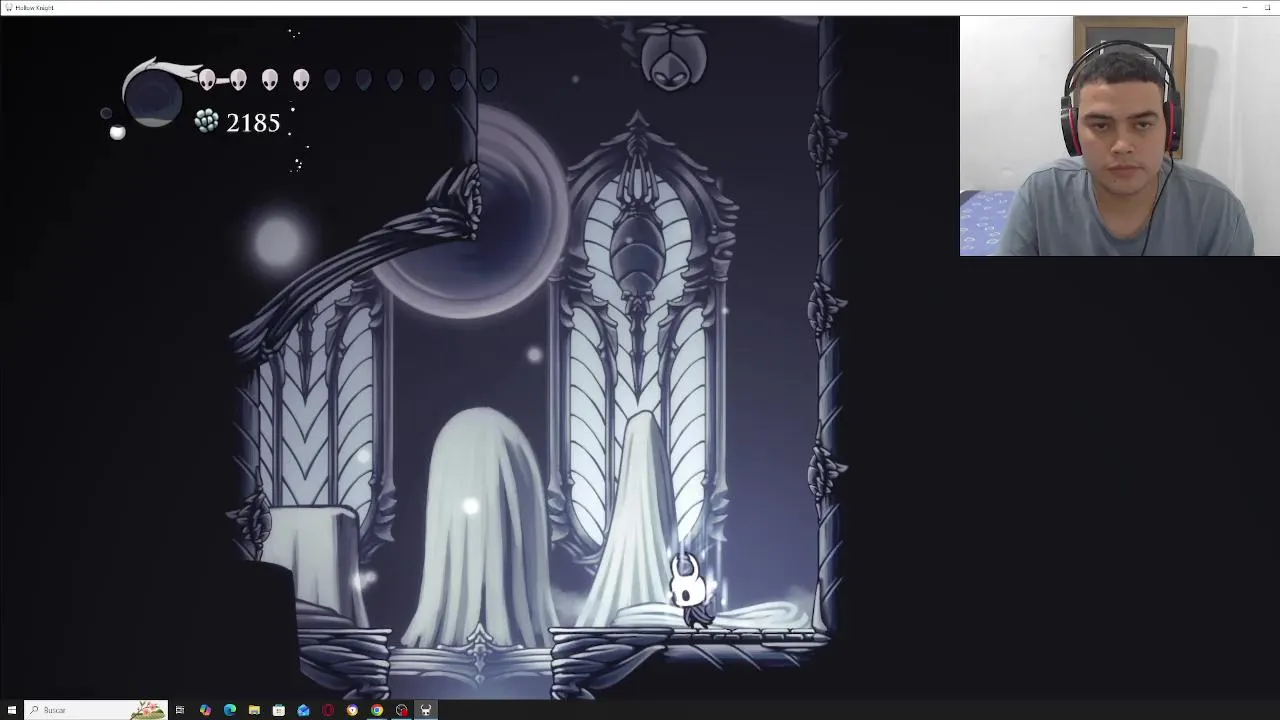This screenshot has width=1280, height=720.
Task: Click the last empty health mask
Action: [489, 79]
